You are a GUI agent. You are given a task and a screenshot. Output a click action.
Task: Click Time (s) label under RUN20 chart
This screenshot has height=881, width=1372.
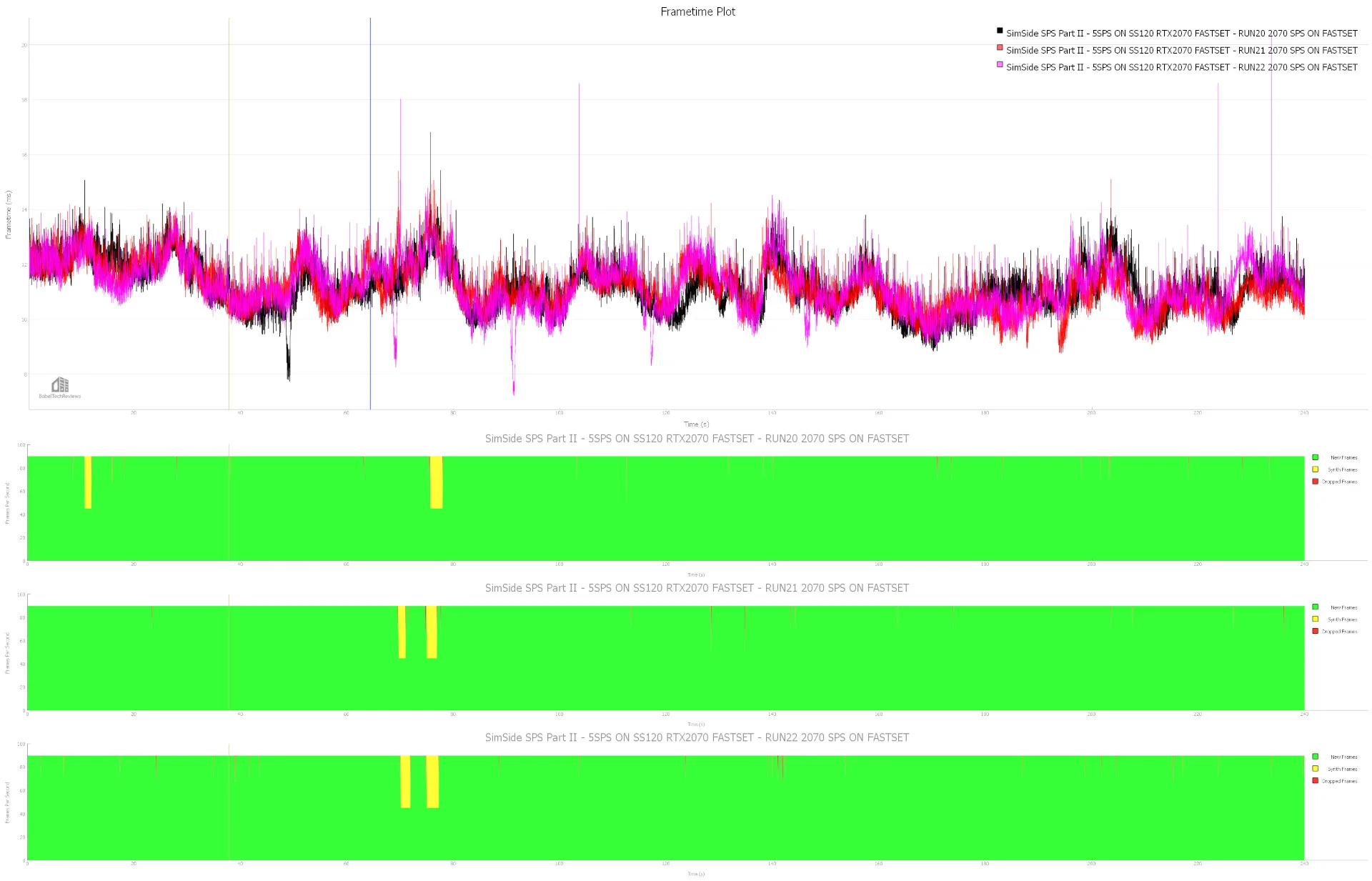696,574
